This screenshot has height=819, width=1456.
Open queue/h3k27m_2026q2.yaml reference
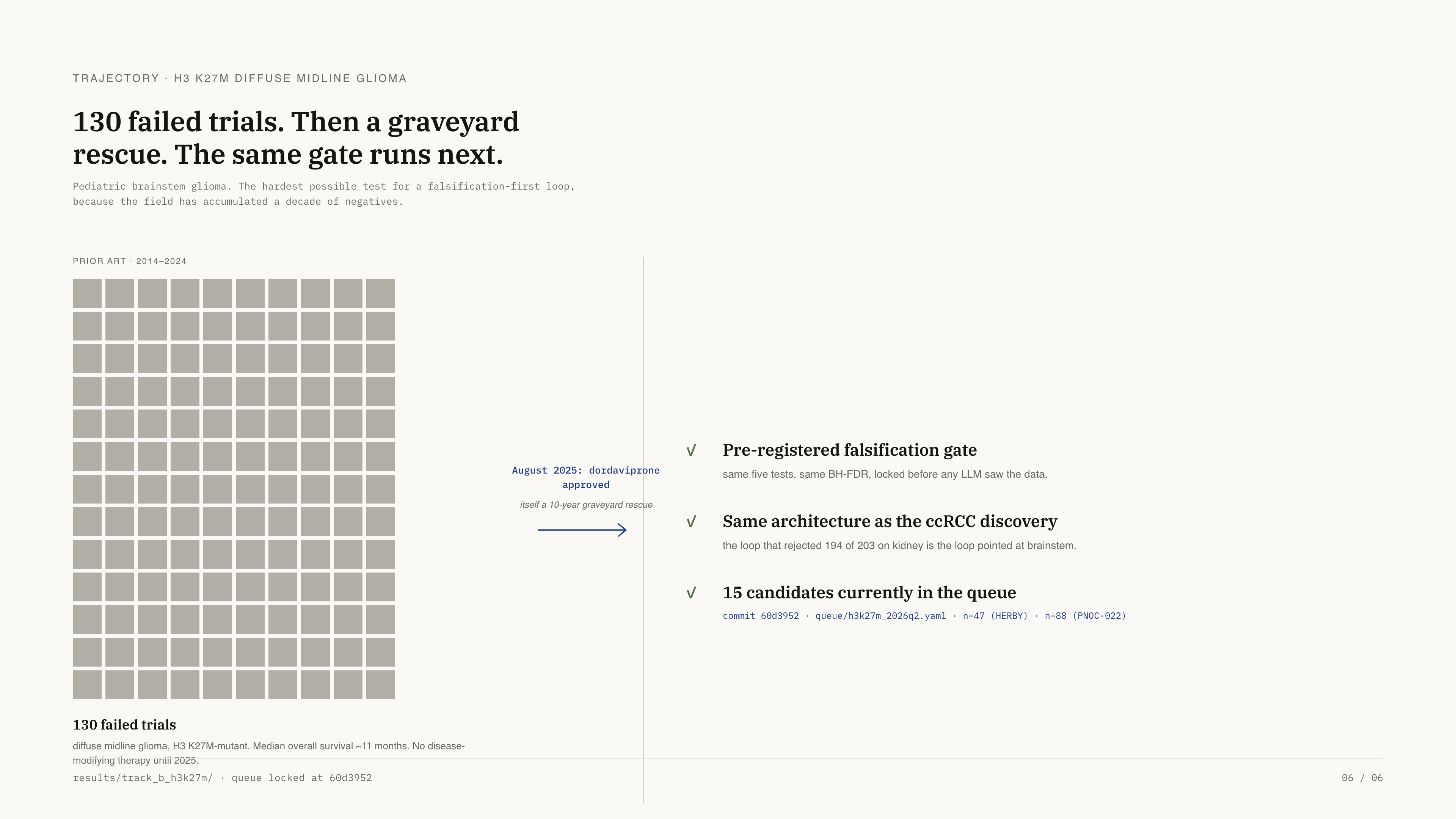880,615
